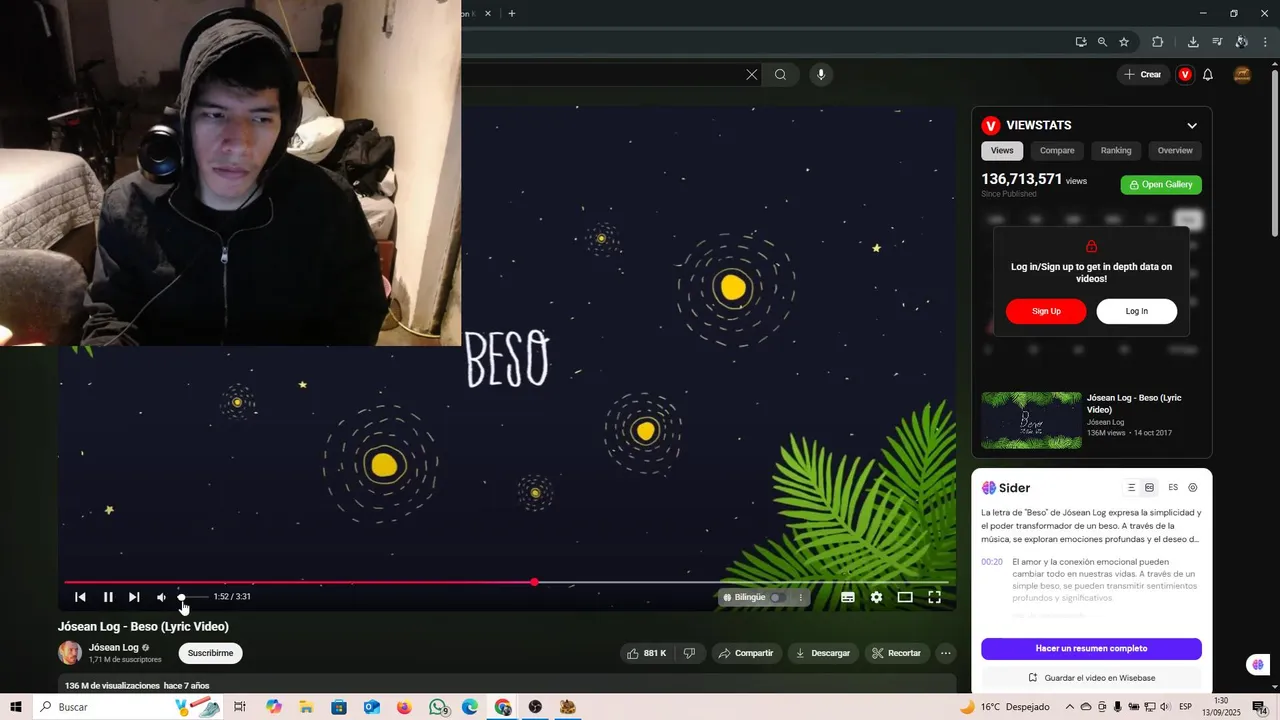Collapse the VIEWSTATS panel chevron
1280x720 pixels.
point(1192,125)
